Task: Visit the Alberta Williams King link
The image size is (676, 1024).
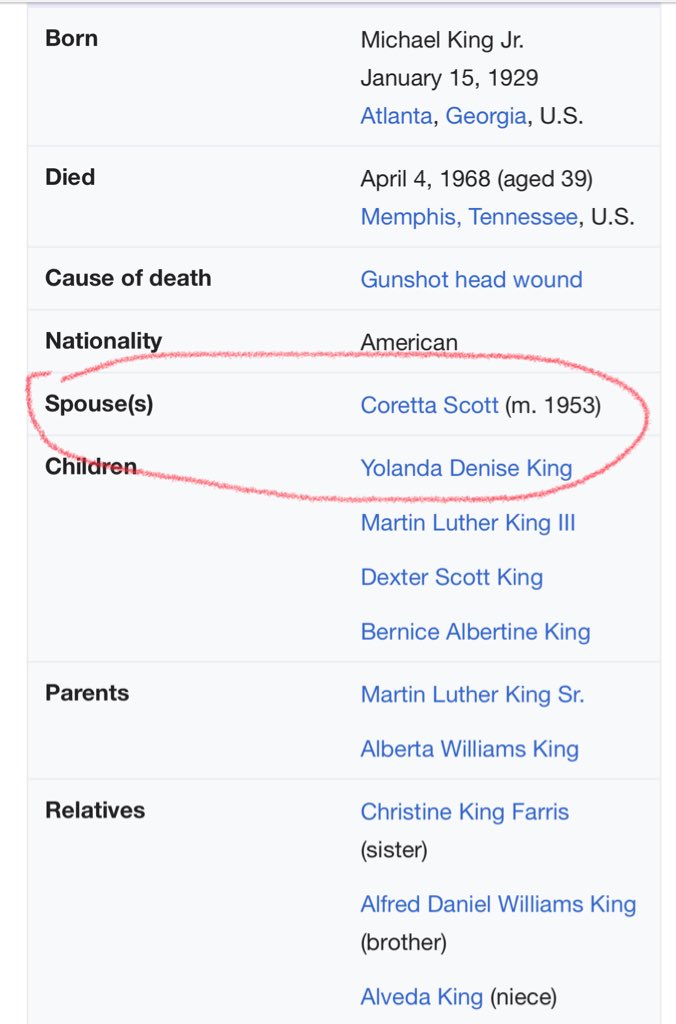Action: click(x=470, y=749)
